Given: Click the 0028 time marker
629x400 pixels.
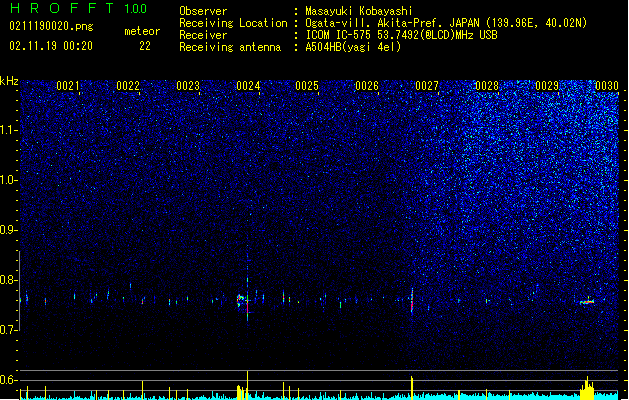Looking at the screenshot, I should [487, 86].
